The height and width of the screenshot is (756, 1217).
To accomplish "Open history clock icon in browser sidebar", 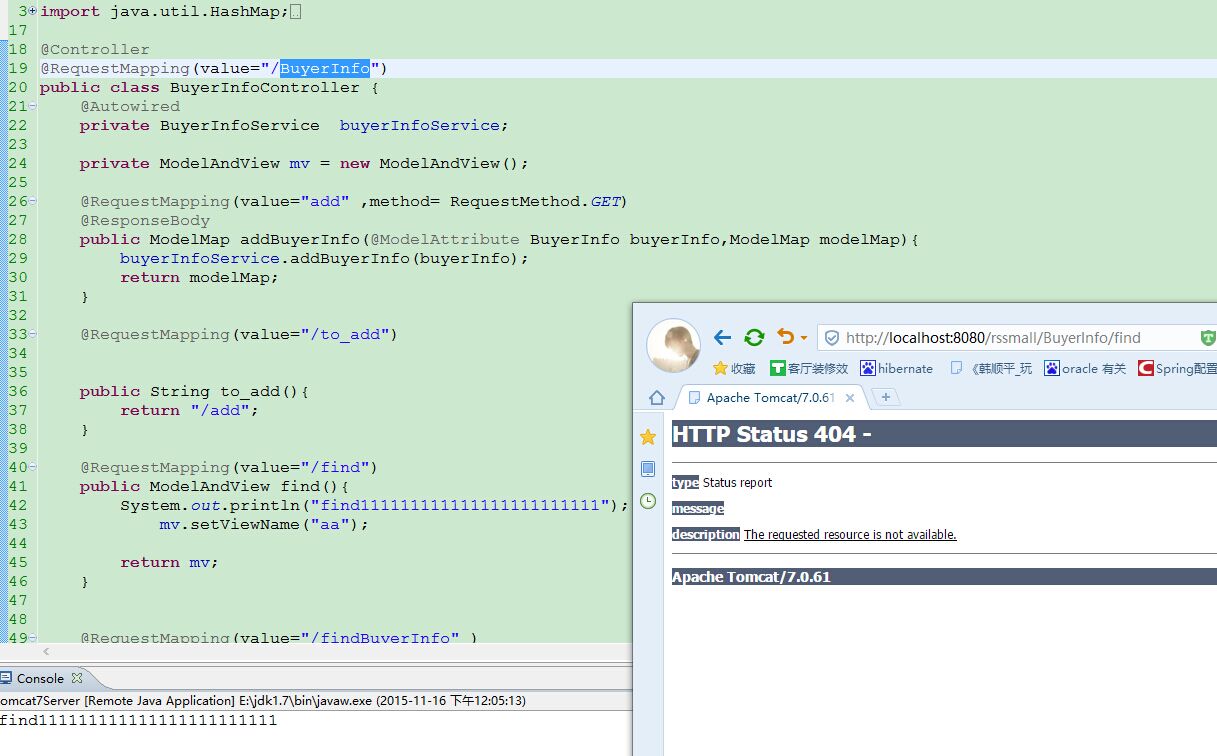I will click(648, 501).
